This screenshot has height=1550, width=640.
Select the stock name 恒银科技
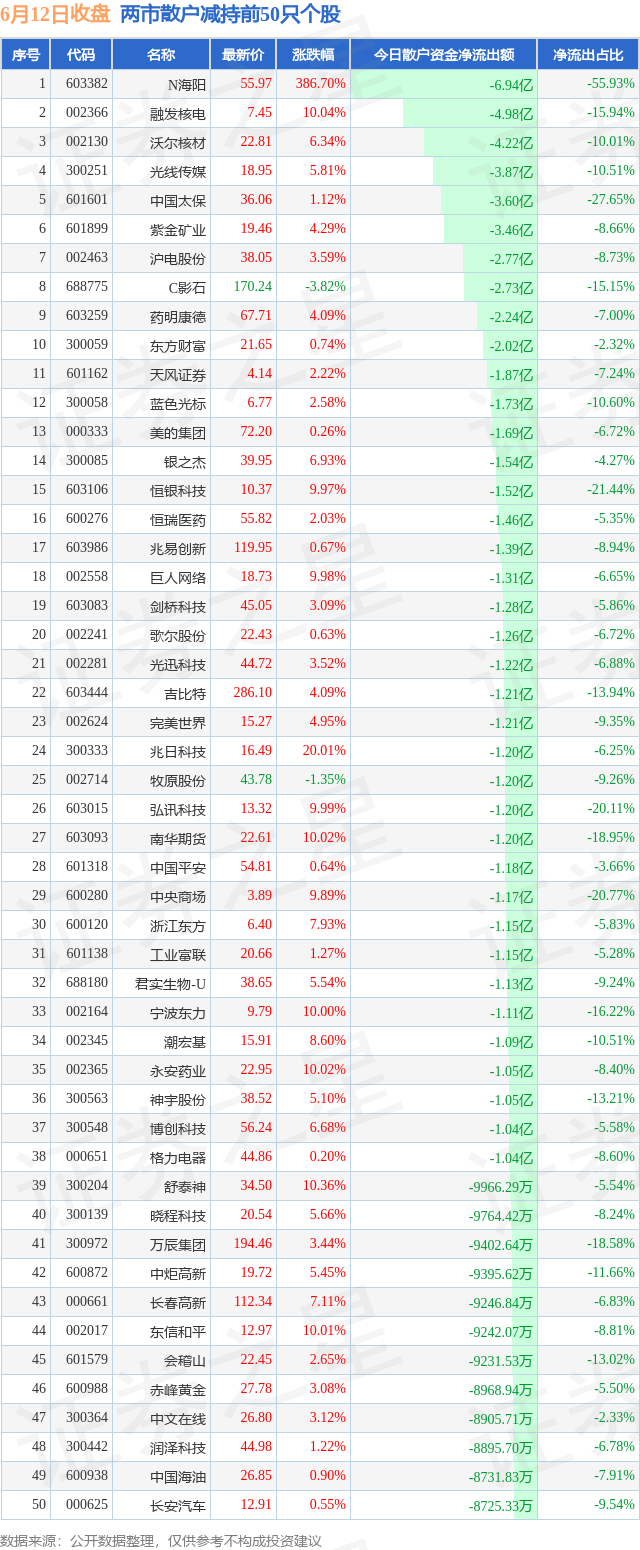click(178, 490)
